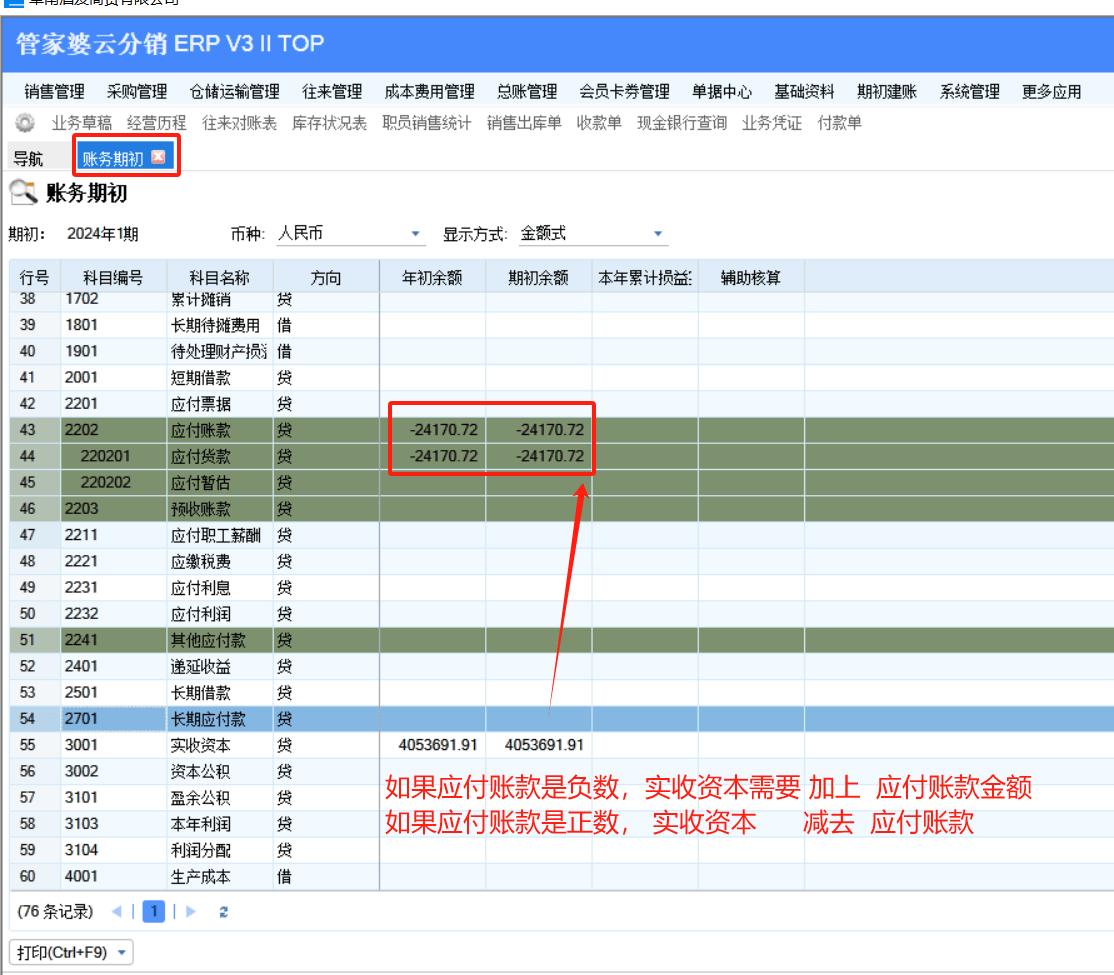Select row 2201 应付票据
The height and width of the screenshot is (975, 1114).
tap(561, 404)
